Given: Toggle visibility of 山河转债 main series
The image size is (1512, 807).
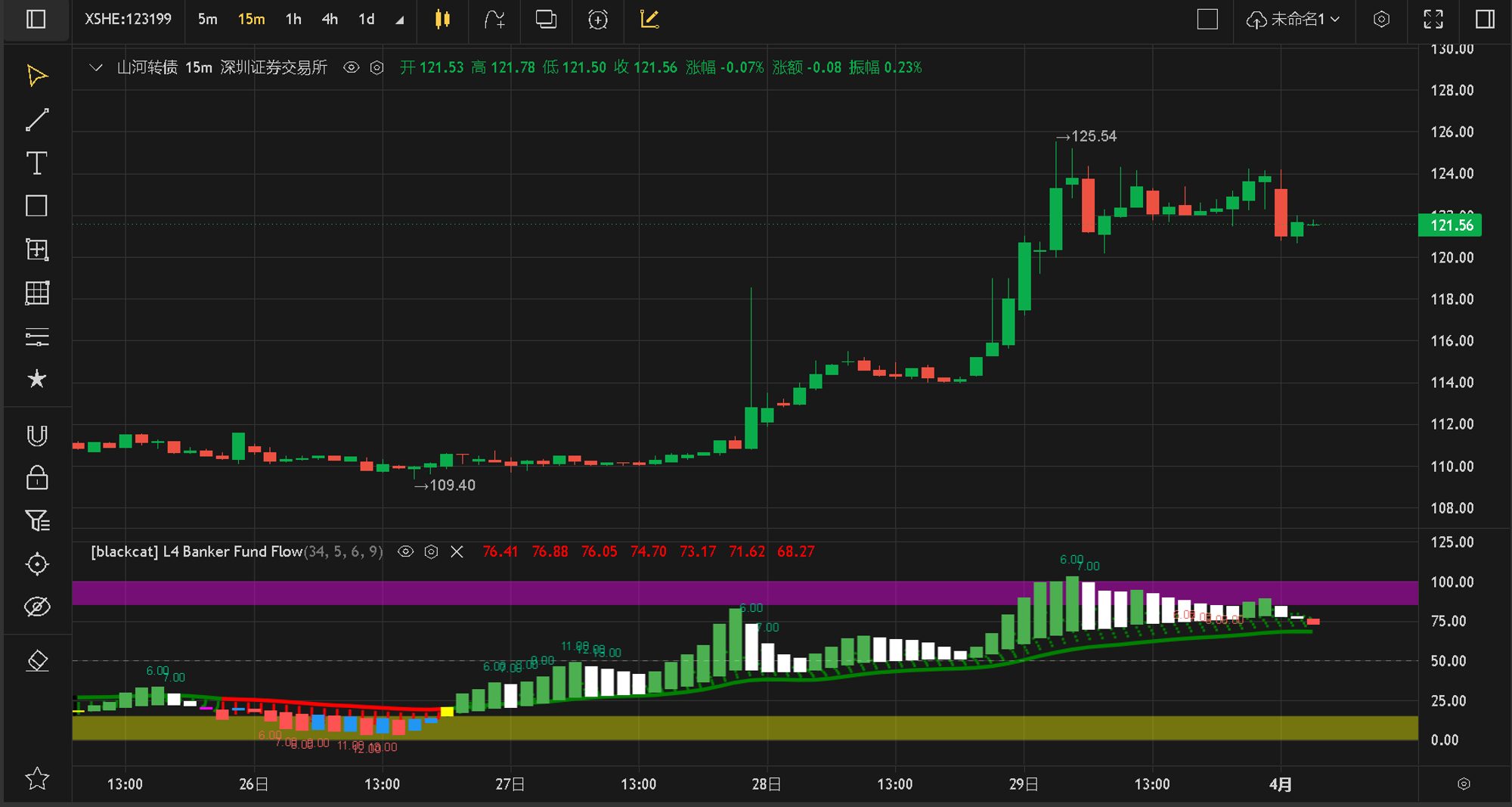Looking at the screenshot, I should [x=351, y=67].
